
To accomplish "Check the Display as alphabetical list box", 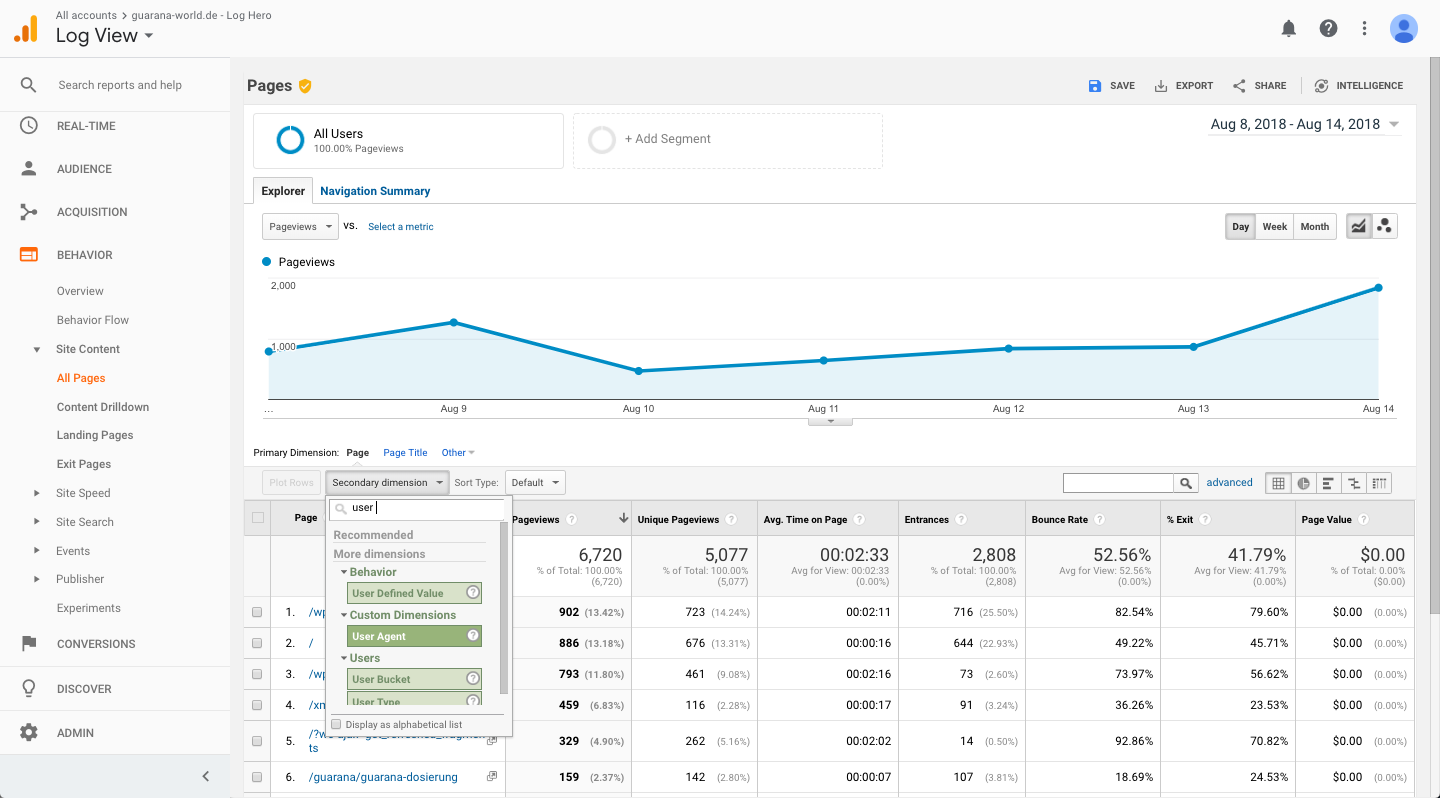I will [337, 724].
